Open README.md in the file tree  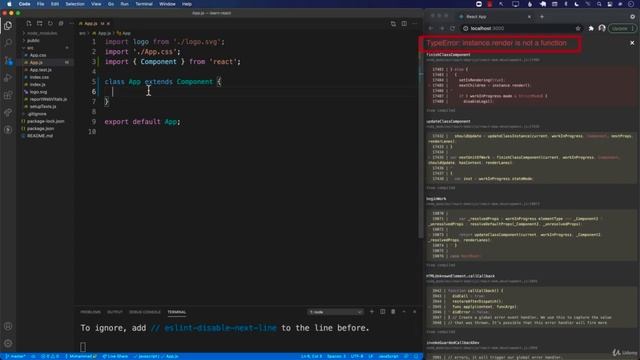point(40,136)
